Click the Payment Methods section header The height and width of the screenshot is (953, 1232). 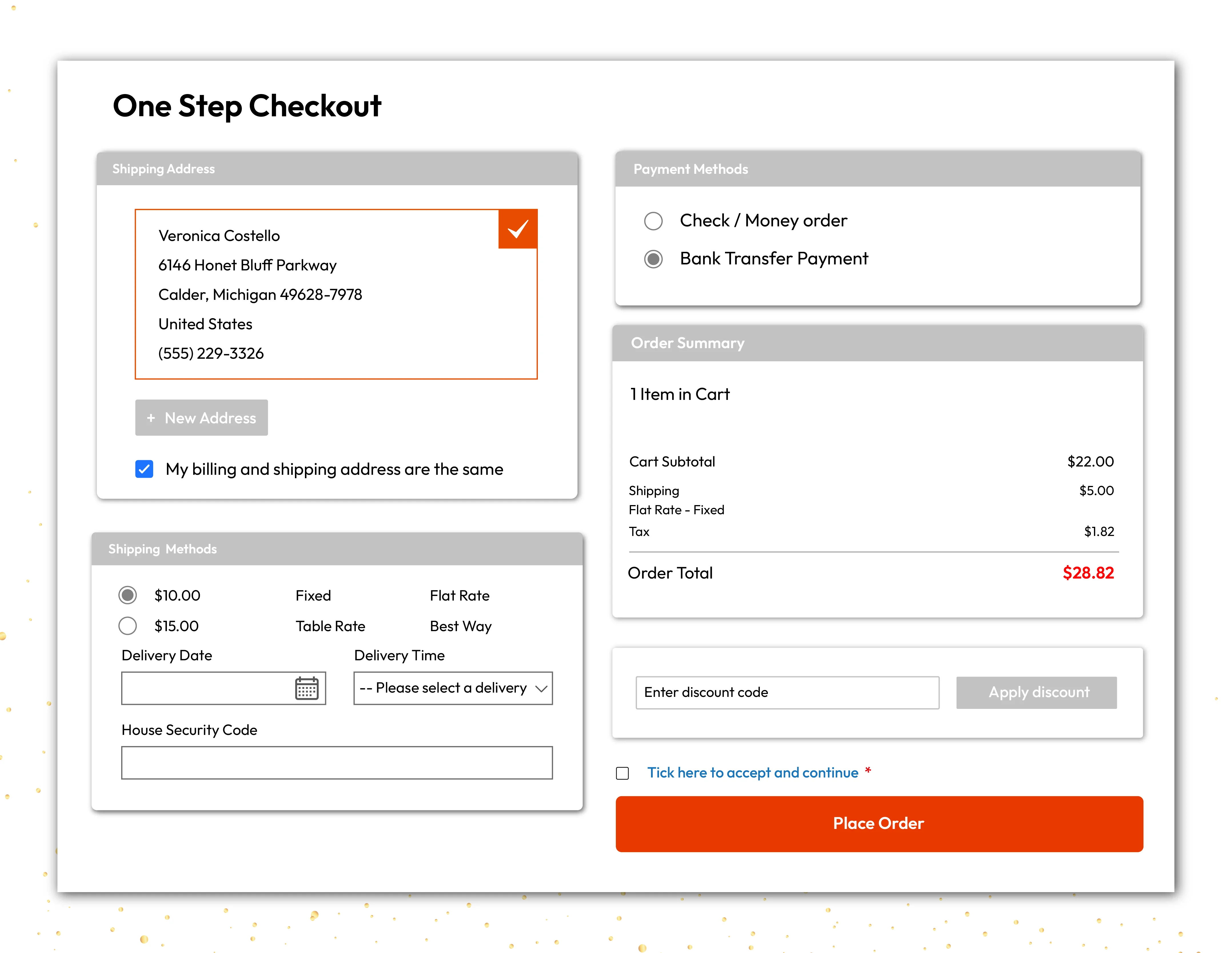[690, 169]
